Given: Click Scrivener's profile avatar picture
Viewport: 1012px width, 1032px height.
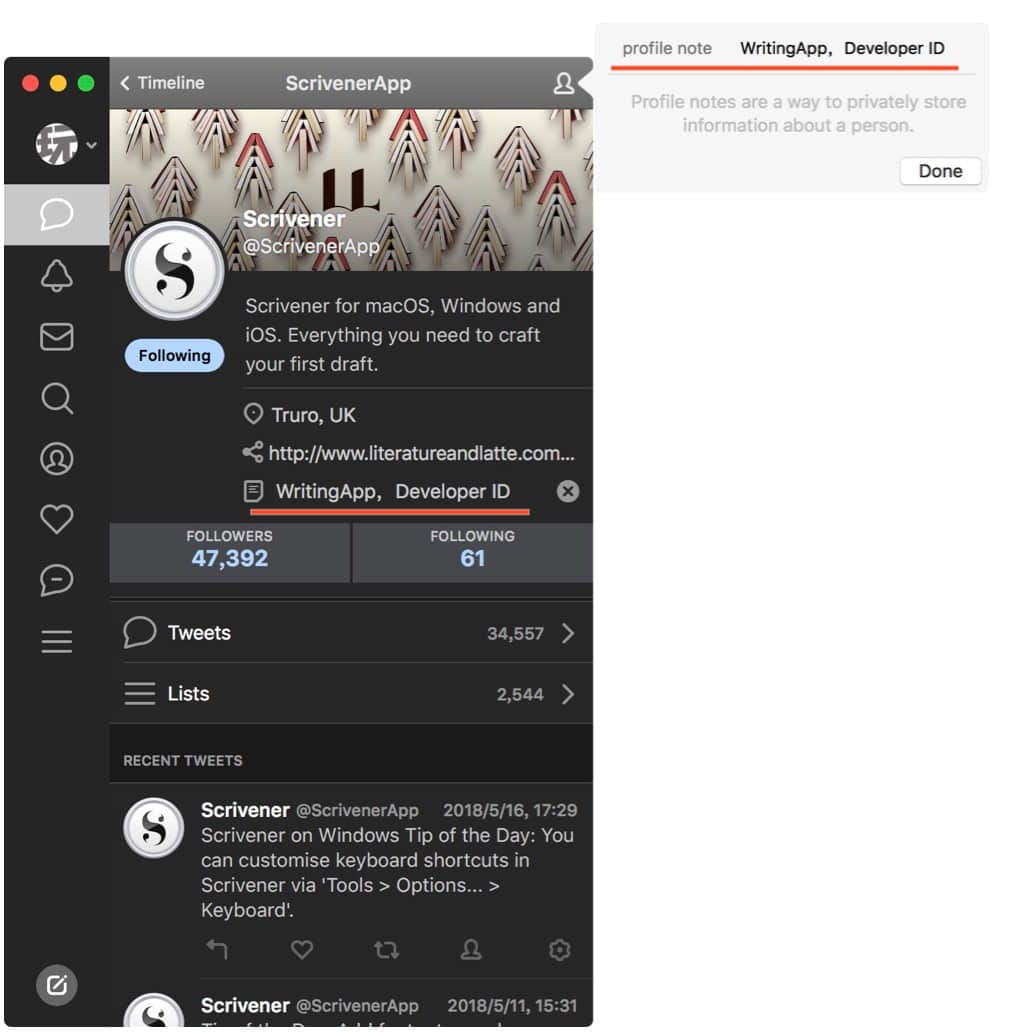Looking at the screenshot, I should coord(174,271).
